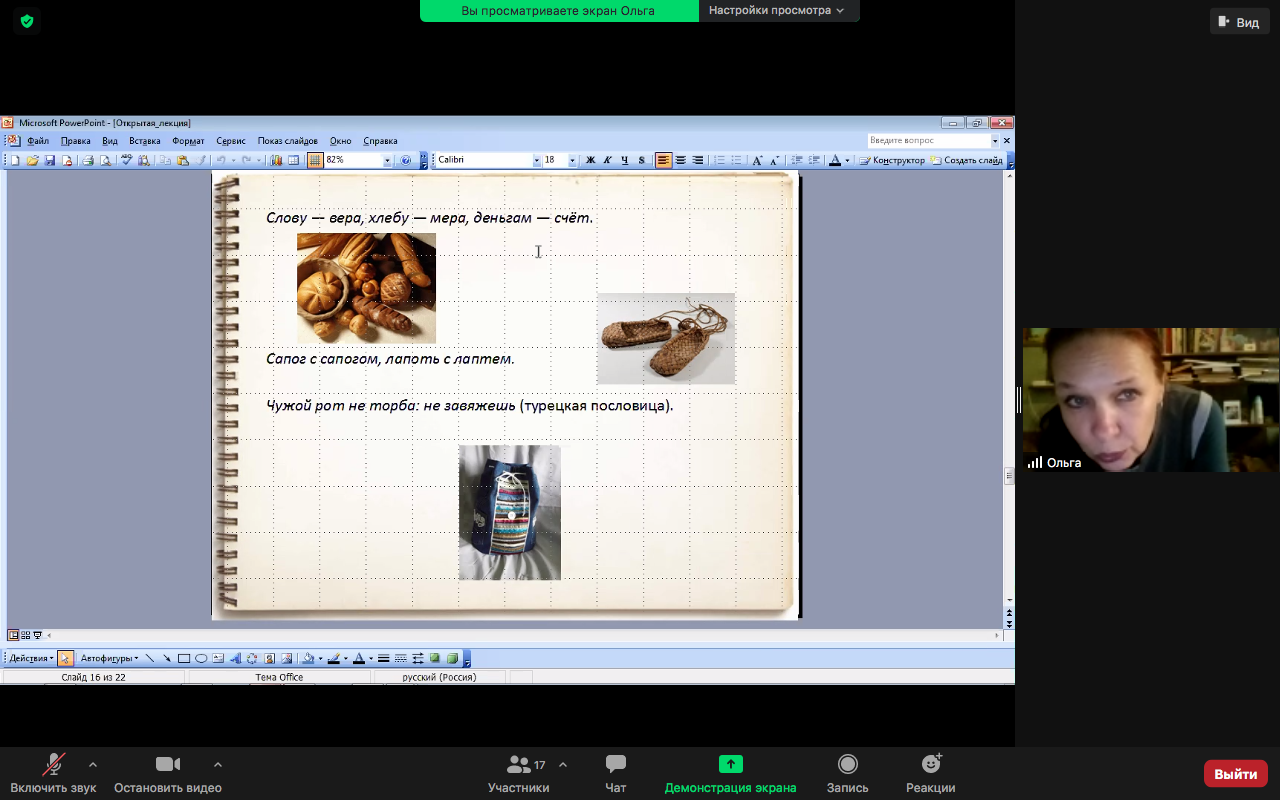Screen dimensions: 1280x800
Task: Open the font size 18 dropdown
Action: (572, 160)
